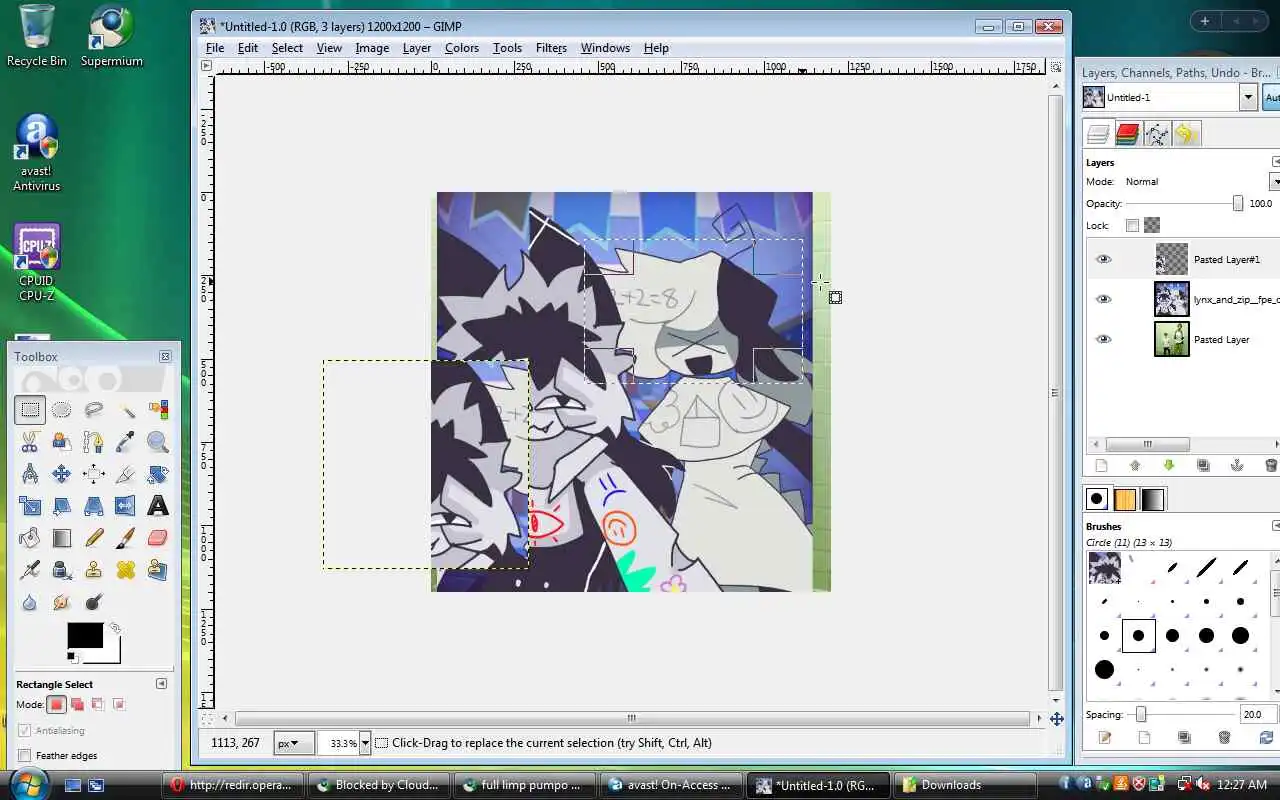Switch to the Patterns tab
Viewport: 1280px width, 800px height.
pos(1125,499)
